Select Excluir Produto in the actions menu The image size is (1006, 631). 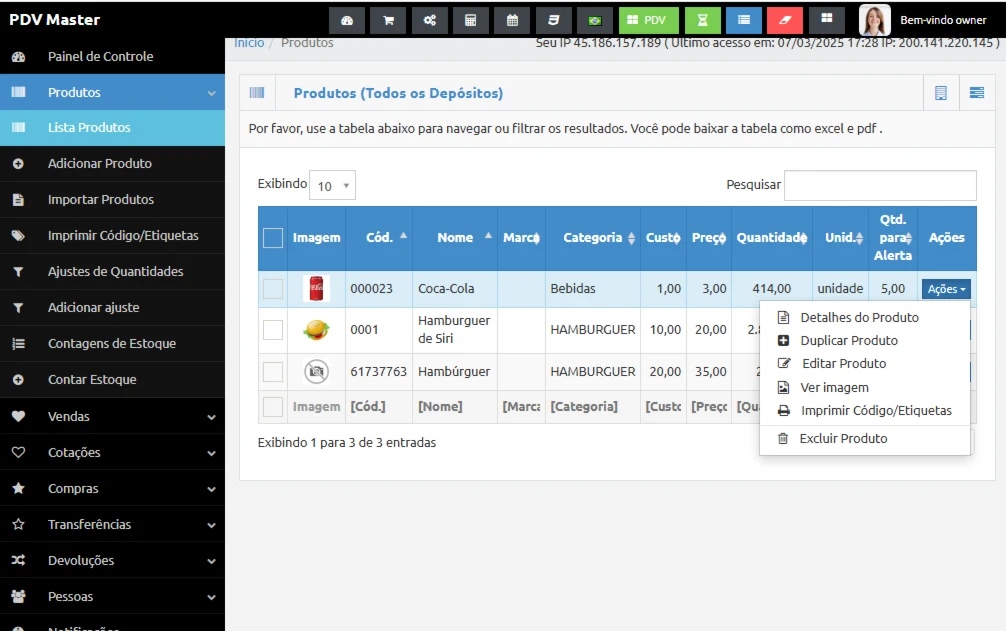pyautogui.click(x=843, y=439)
